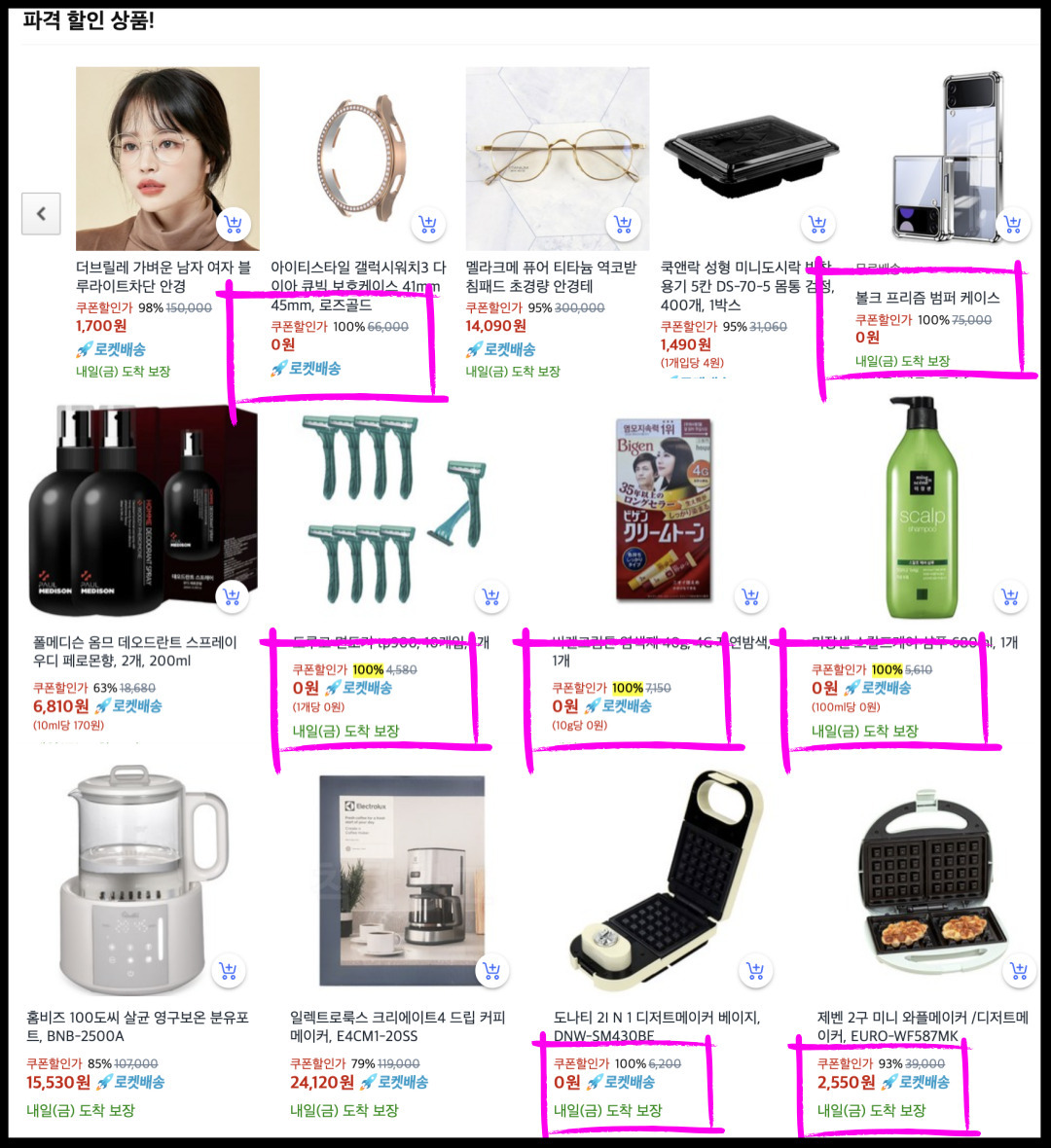Add Bigen hair dye to cart

[750, 596]
